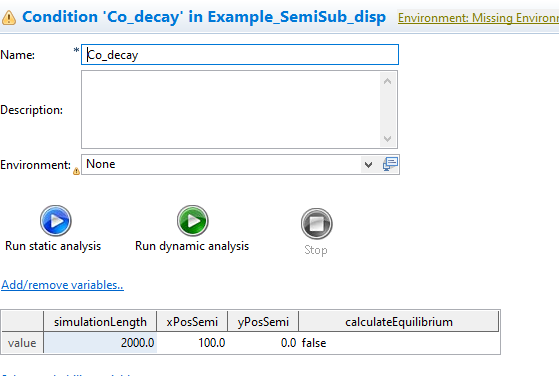Open the environment editor icon beside dropdown
Viewport: 559px width, 376px height.
click(x=390, y=164)
